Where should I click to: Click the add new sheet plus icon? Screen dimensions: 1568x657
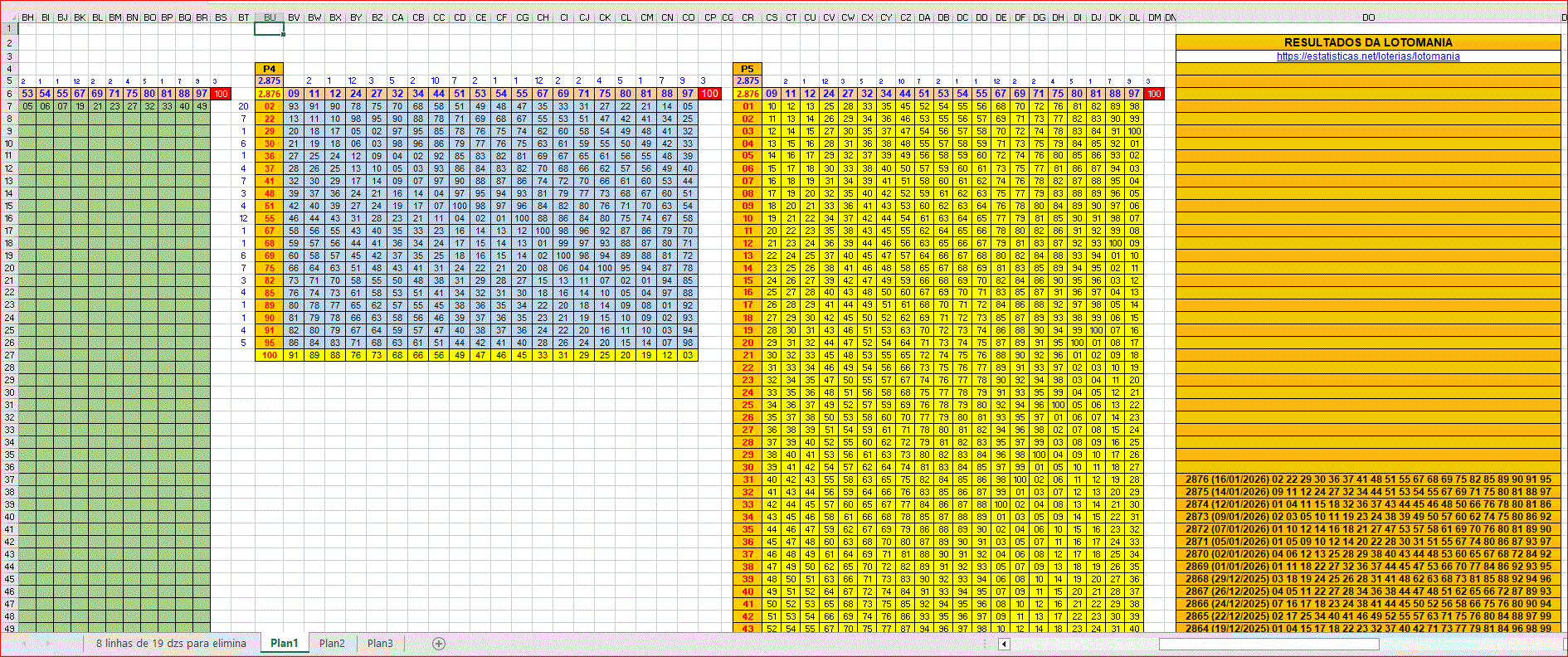click(x=439, y=644)
